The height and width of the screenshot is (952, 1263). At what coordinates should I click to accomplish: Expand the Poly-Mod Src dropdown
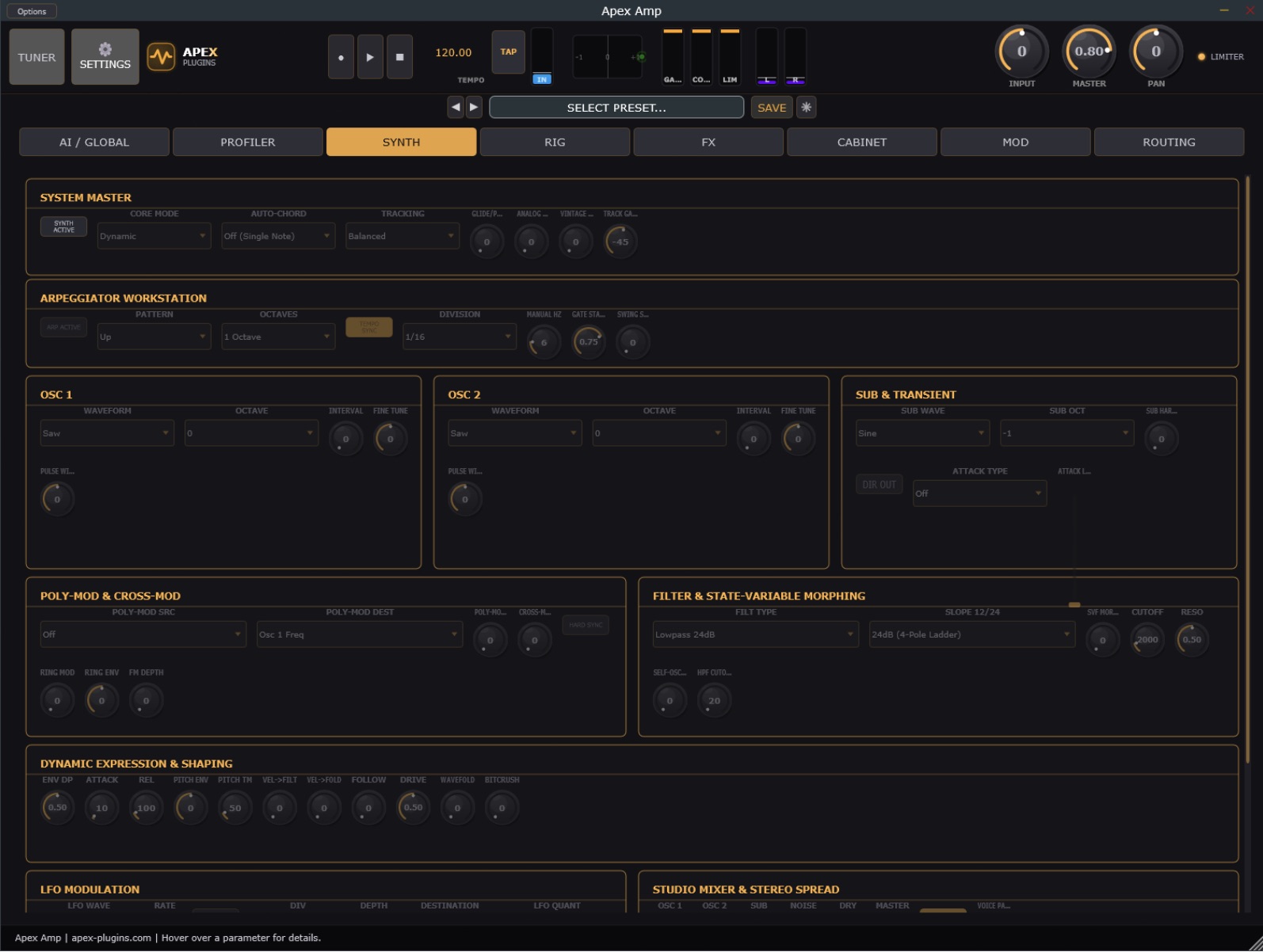click(x=143, y=634)
